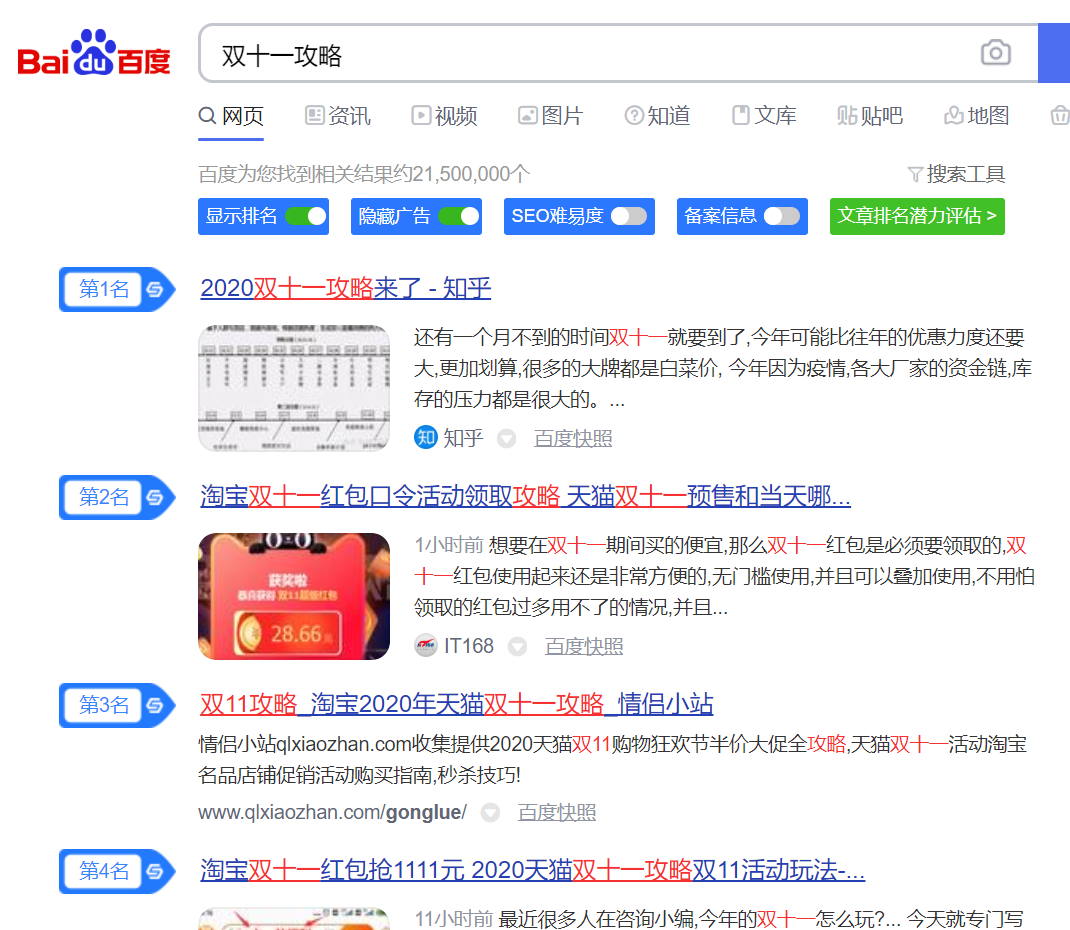Toggle the 显示排名 switch
The width and height of the screenshot is (1070, 930).
(306, 216)
